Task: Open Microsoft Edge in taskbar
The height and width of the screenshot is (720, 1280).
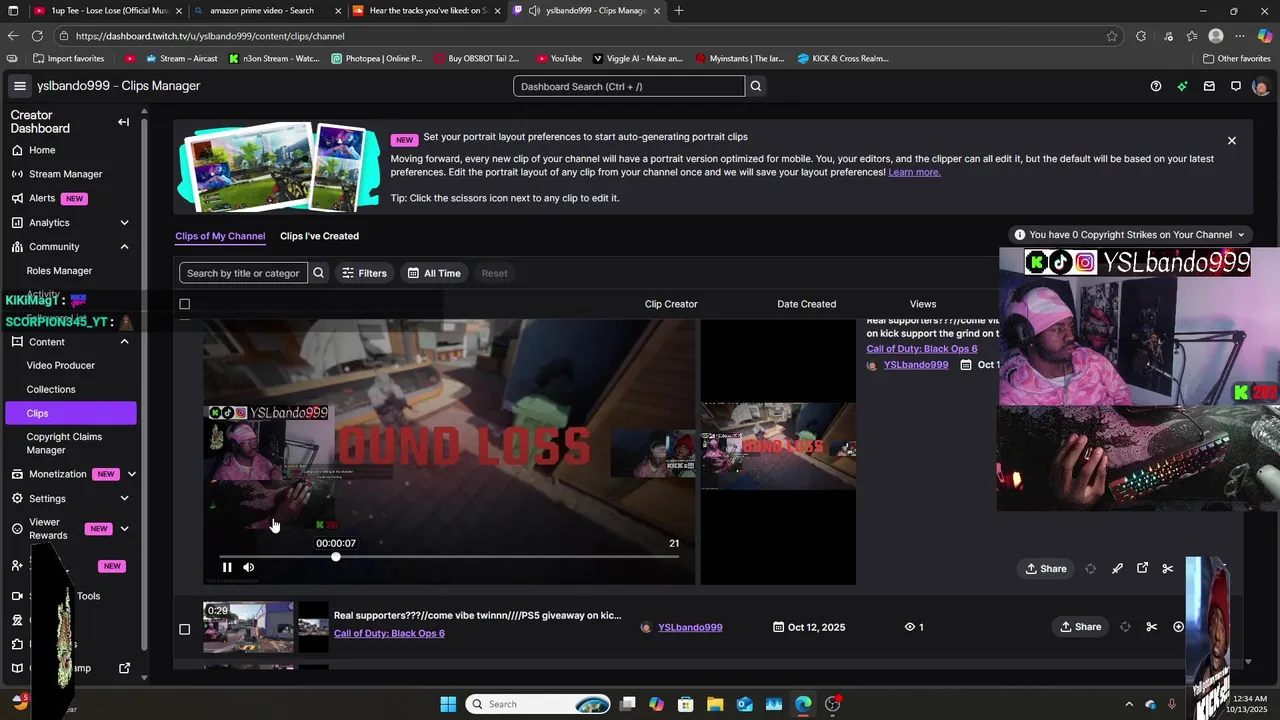Action: 803,704
